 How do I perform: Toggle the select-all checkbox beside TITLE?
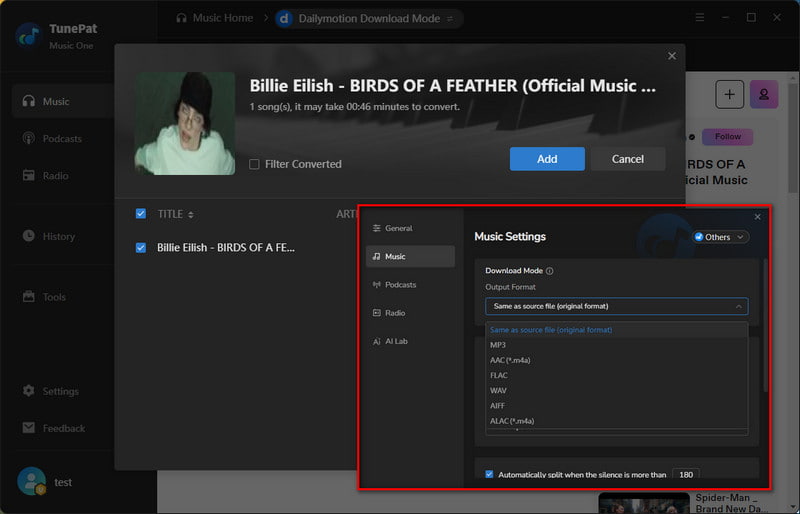pos(141,214)
